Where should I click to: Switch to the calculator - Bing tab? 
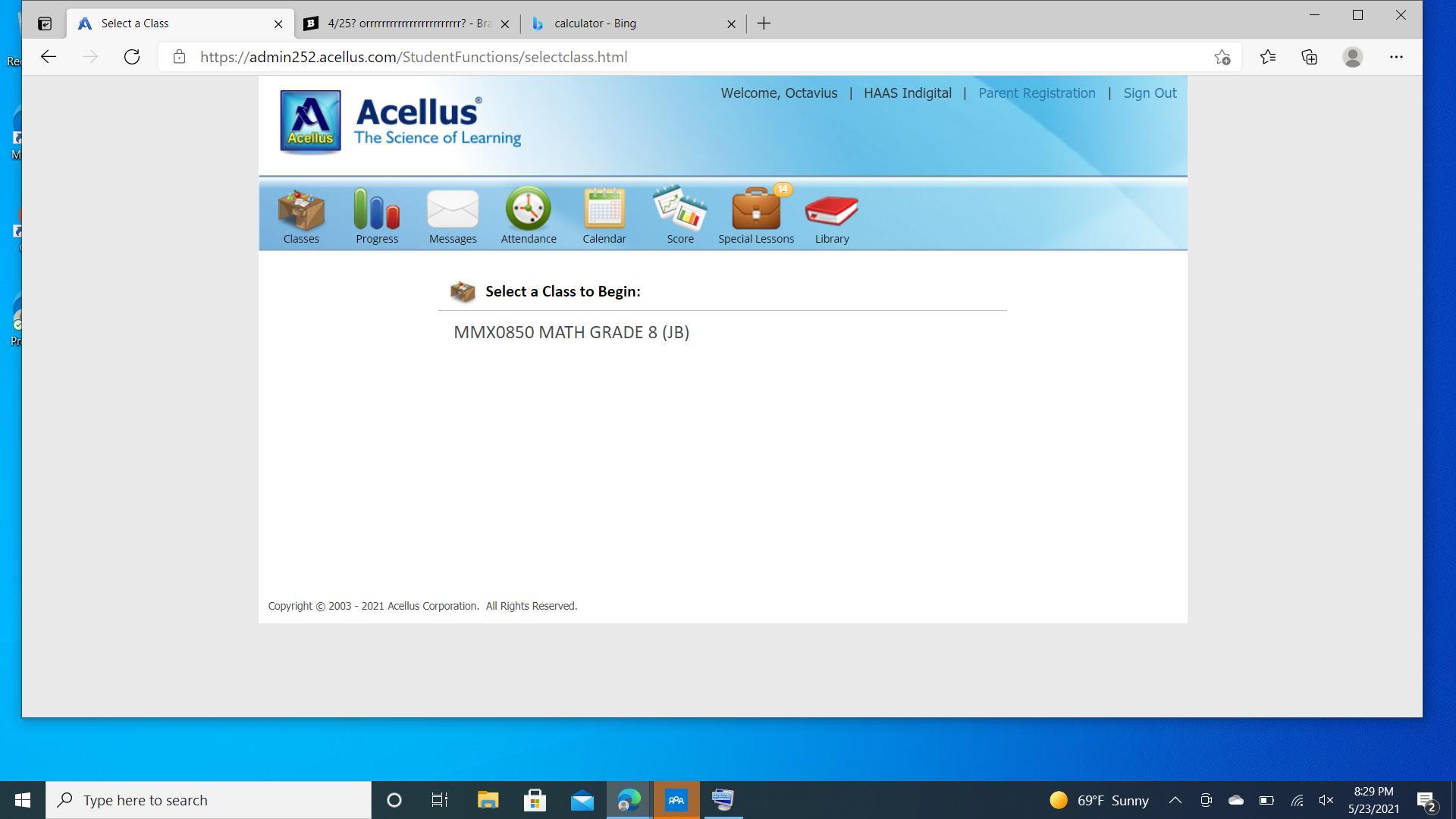click(x=595, y=24)
